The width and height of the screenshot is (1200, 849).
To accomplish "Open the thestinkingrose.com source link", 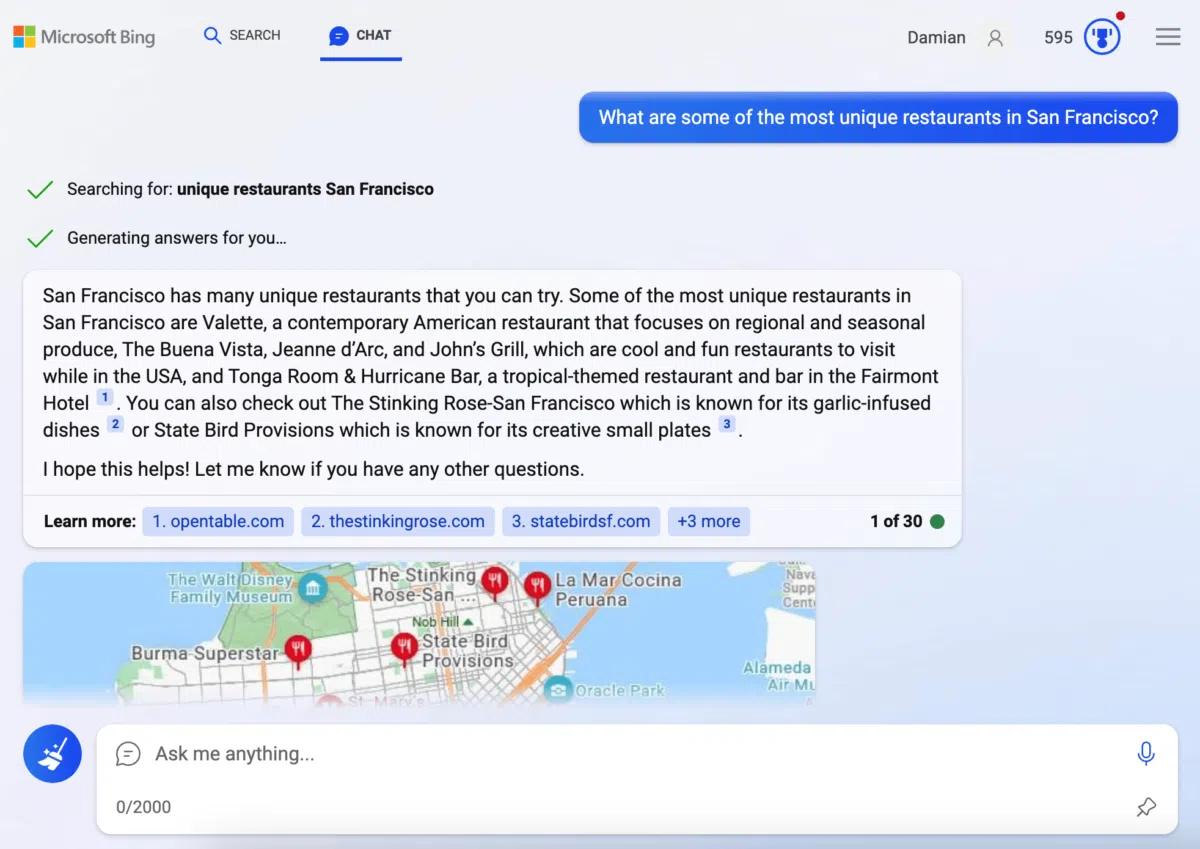I will click(x=397, y=521).
